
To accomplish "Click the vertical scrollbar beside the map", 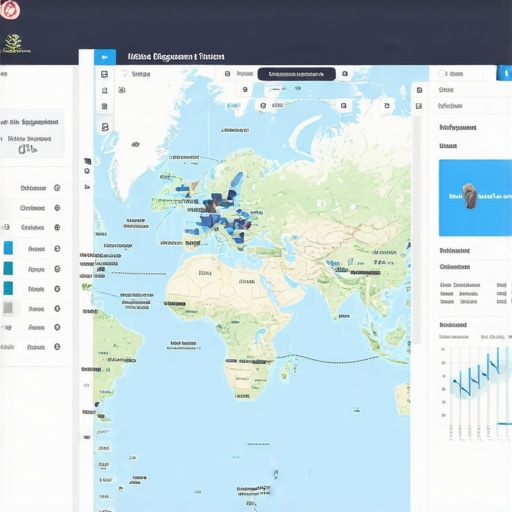I will tap(417, 230).
